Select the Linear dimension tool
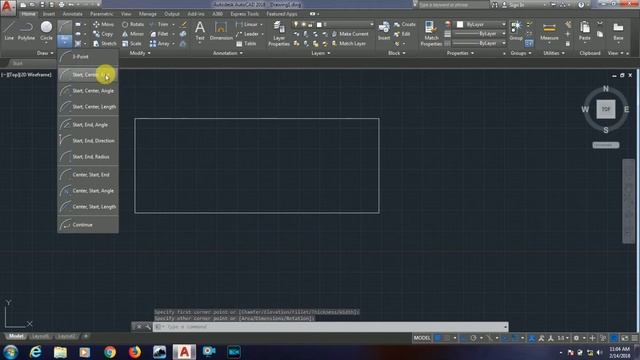640x360 pixels. [247, 24]
